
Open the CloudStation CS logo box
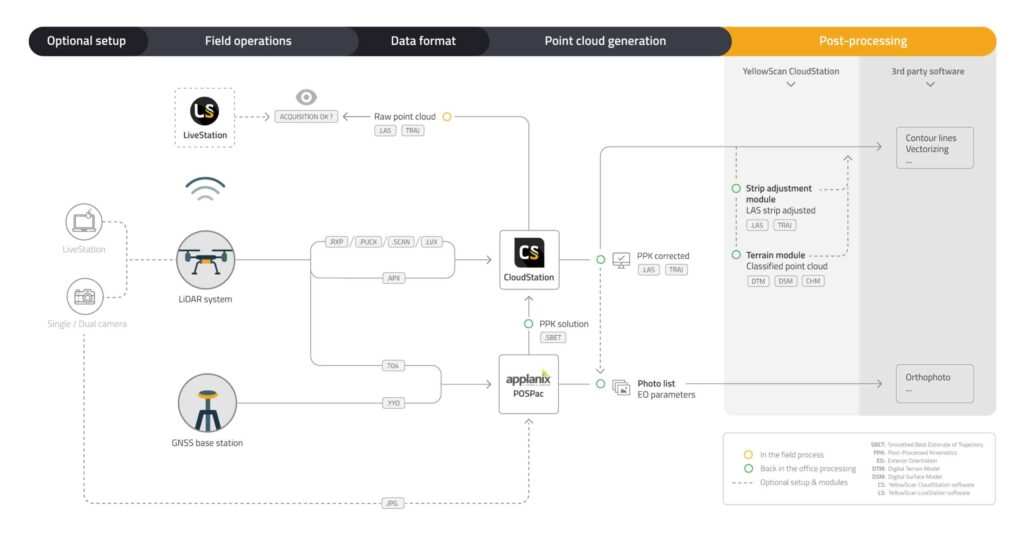coord(529,260)
